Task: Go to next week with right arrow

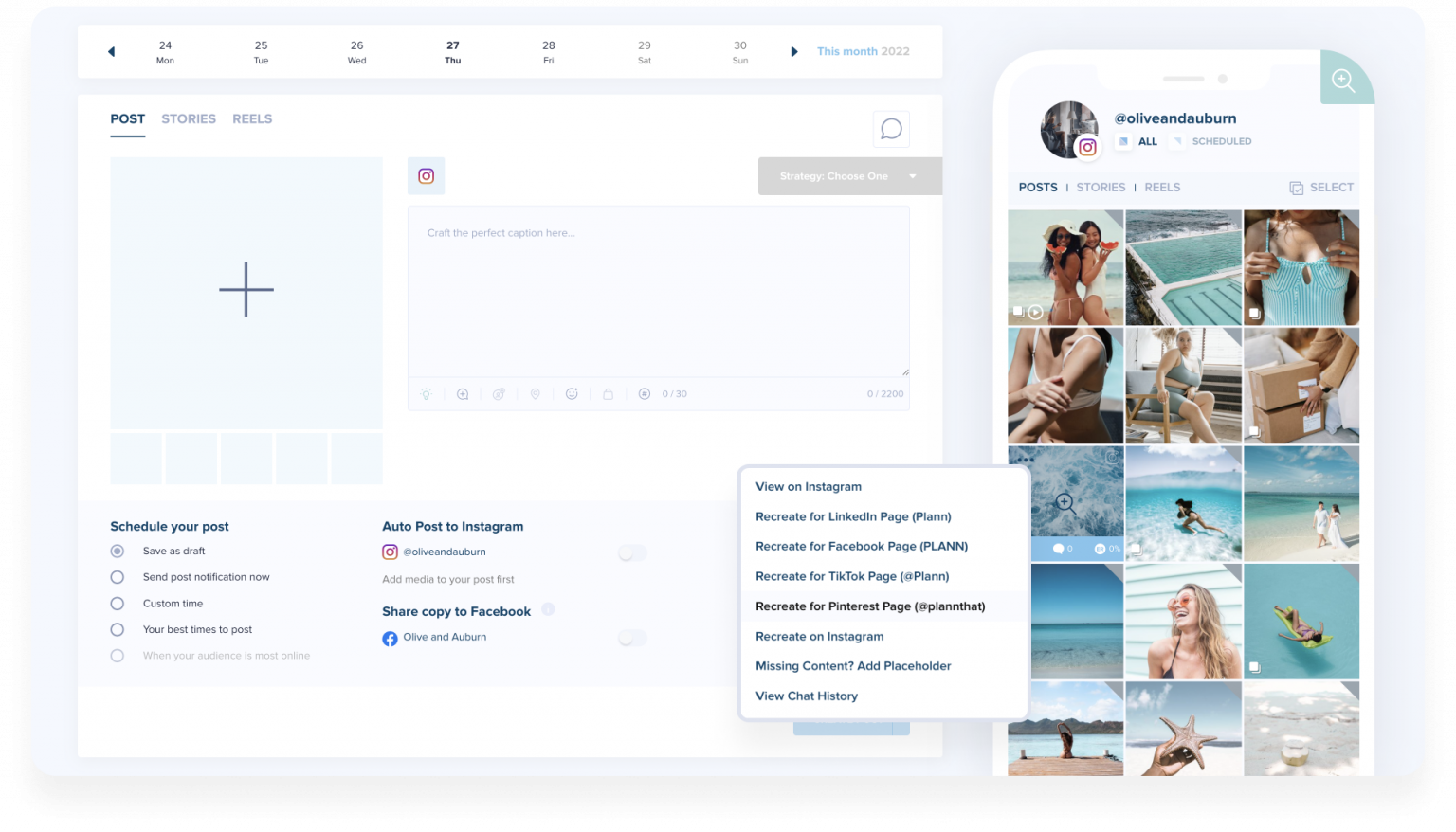Action: click(794, 52)
